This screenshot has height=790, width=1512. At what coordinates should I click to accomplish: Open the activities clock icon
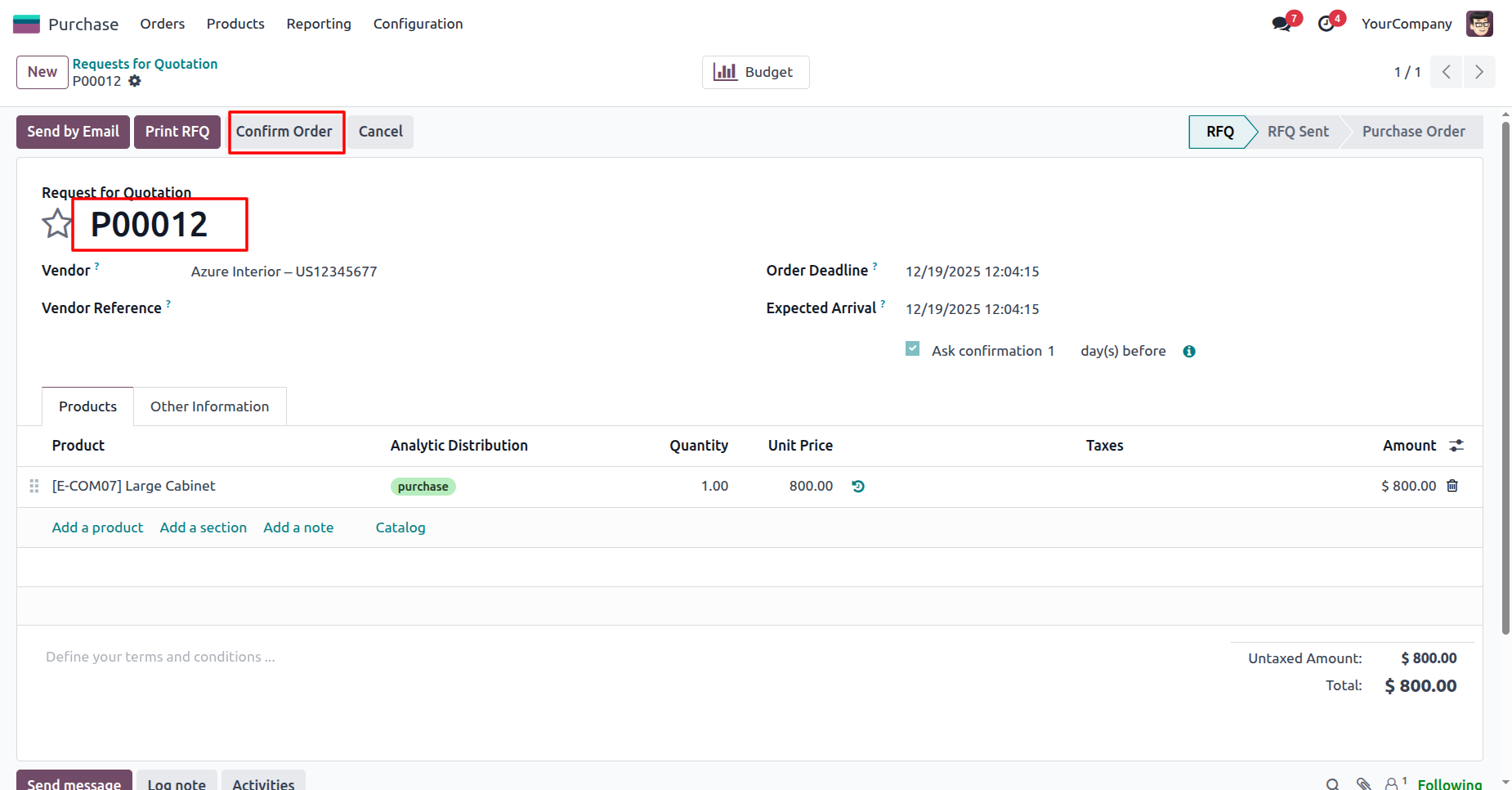coord(1326,24)
